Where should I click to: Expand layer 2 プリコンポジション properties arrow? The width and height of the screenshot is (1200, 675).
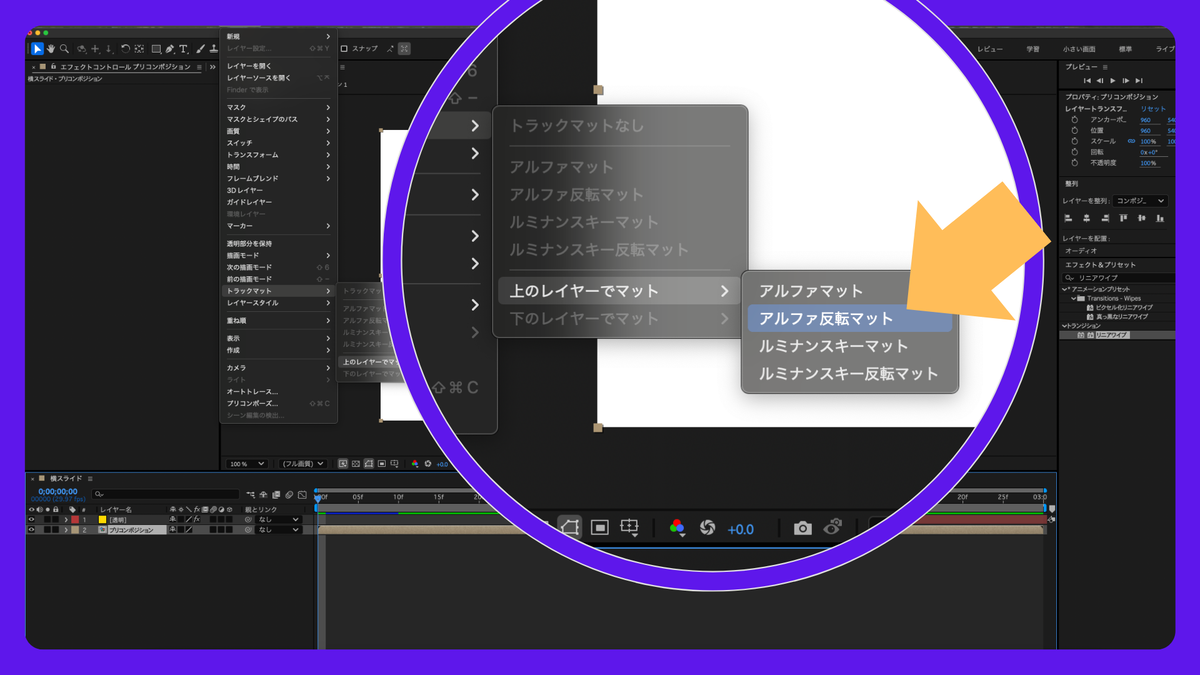66,530
